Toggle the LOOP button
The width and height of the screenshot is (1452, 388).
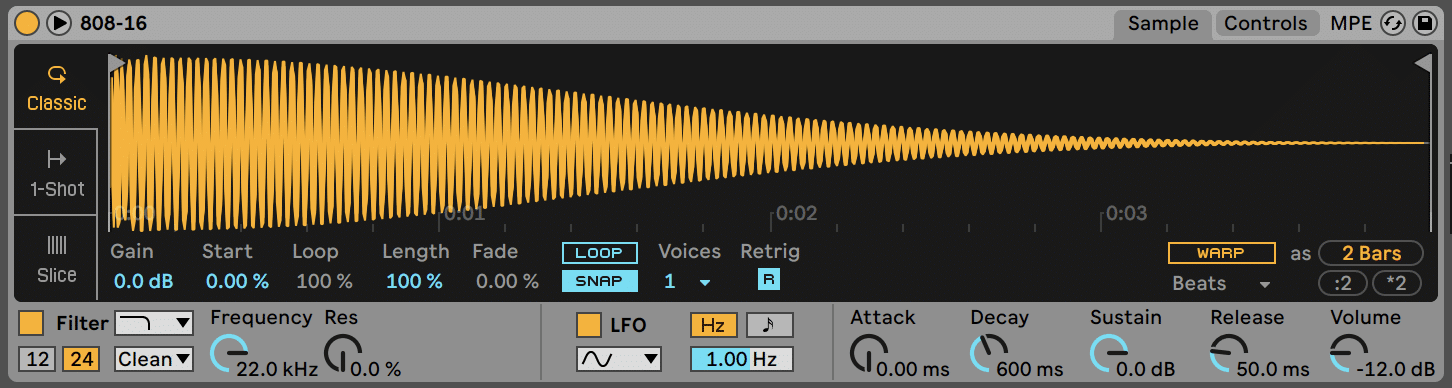(599, 252)
